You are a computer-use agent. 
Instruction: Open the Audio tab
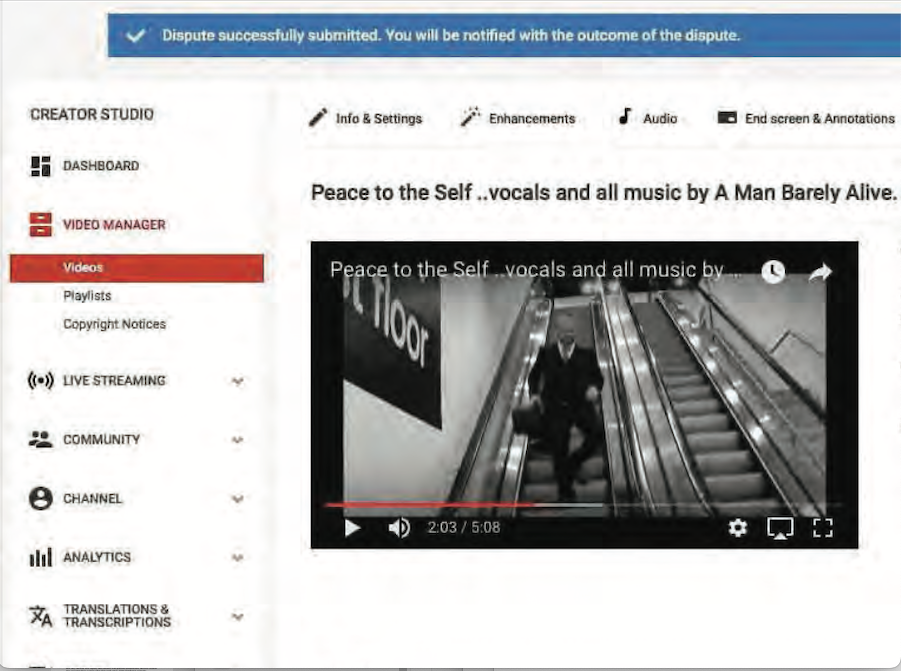coord(648,118)
